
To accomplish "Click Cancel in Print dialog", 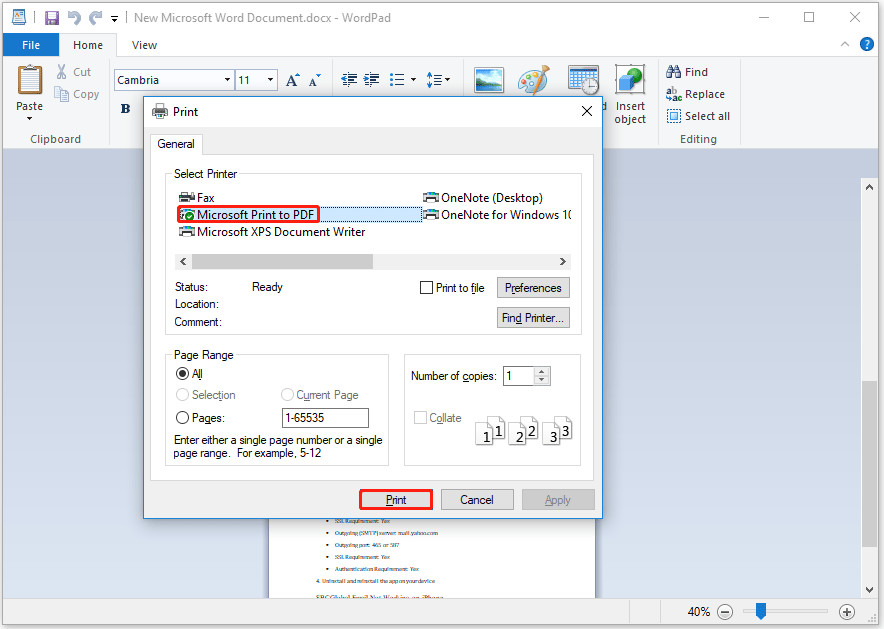I will point(477,500).
